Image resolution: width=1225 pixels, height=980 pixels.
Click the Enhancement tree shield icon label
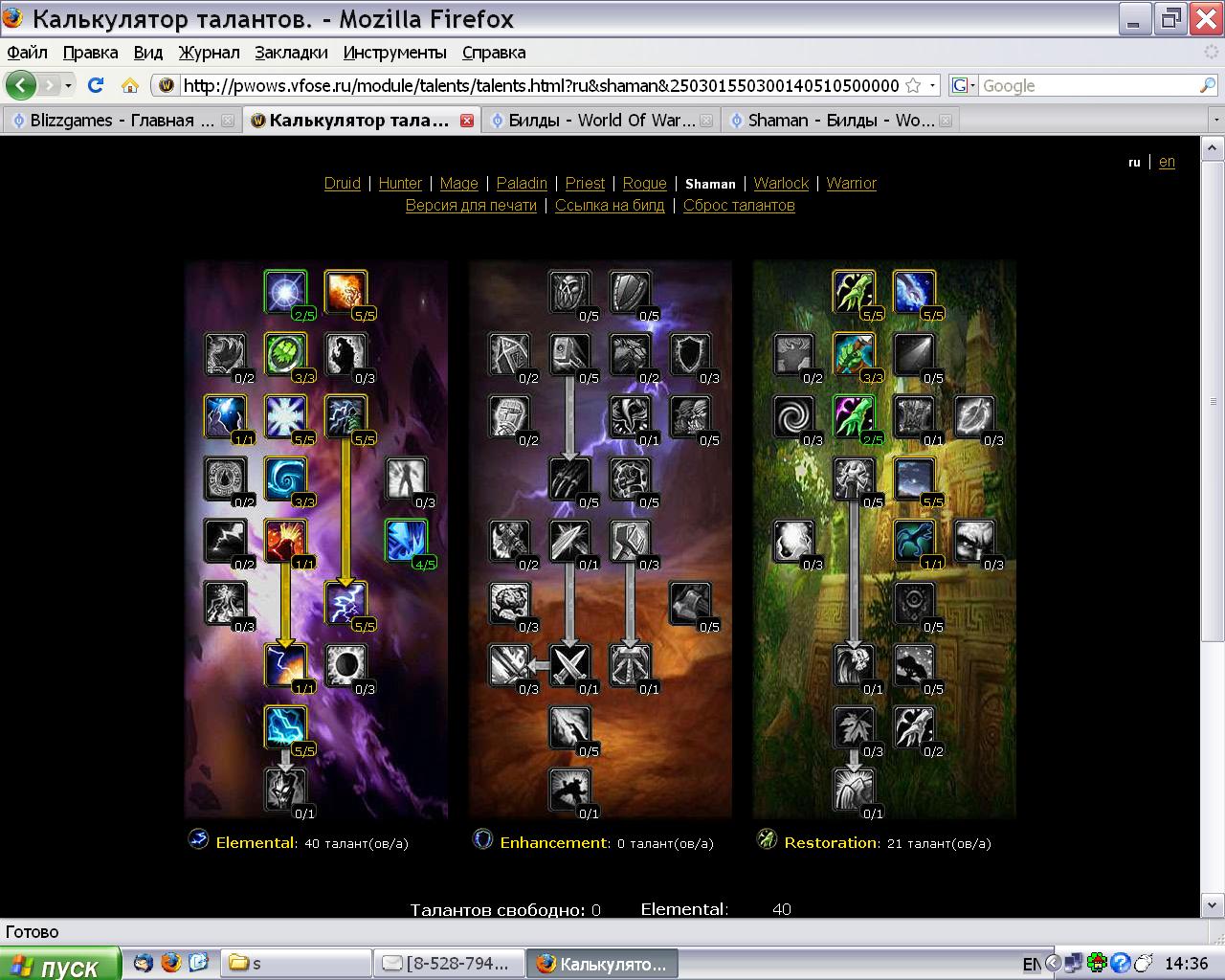(x=483, y=840)
